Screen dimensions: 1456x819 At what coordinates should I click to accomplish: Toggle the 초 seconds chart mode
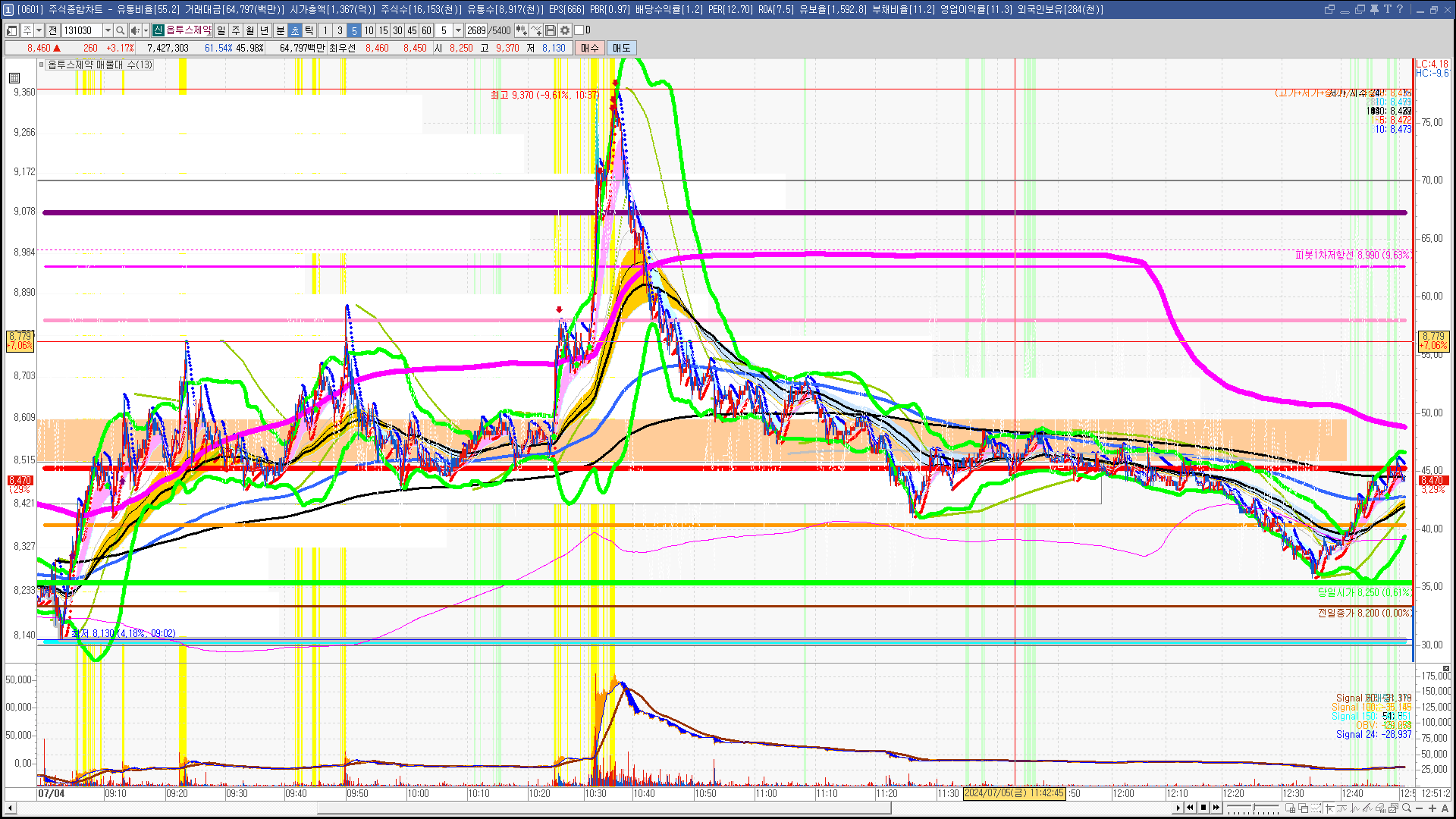tap(295, 30)
